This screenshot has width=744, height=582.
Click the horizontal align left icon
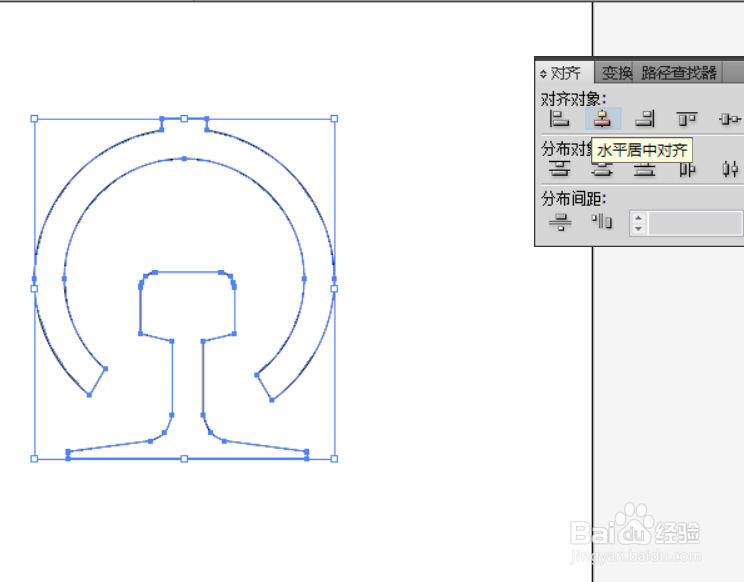point(559,118)
